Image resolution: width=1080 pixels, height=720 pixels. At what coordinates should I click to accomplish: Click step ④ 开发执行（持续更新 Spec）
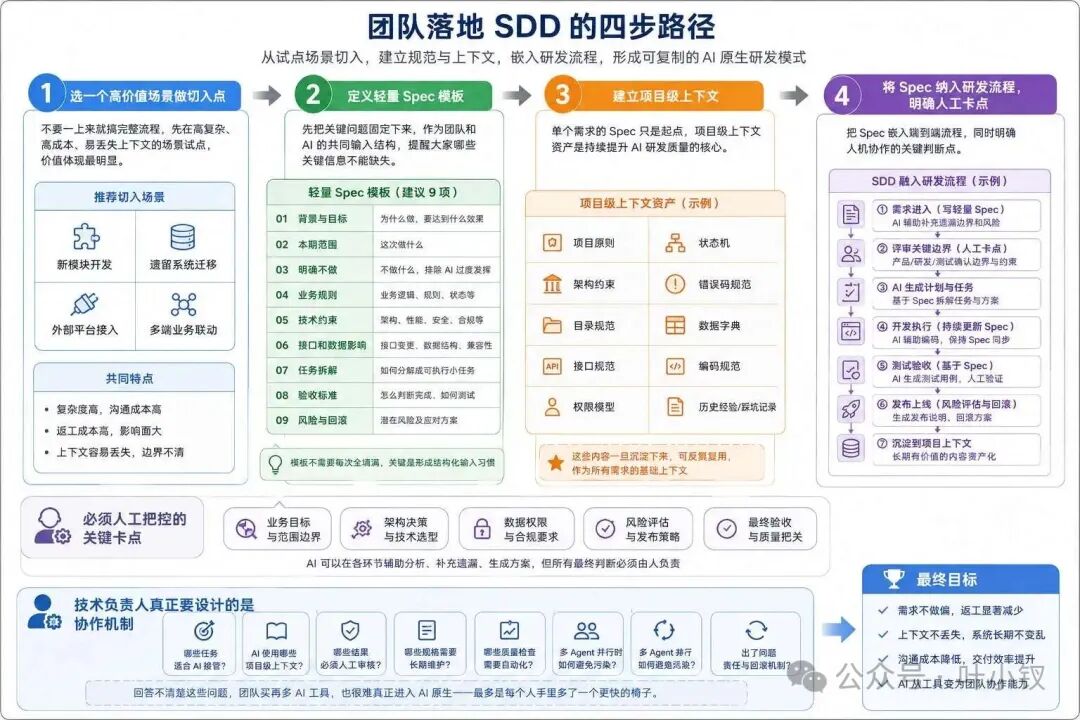[x=956, y=333]
